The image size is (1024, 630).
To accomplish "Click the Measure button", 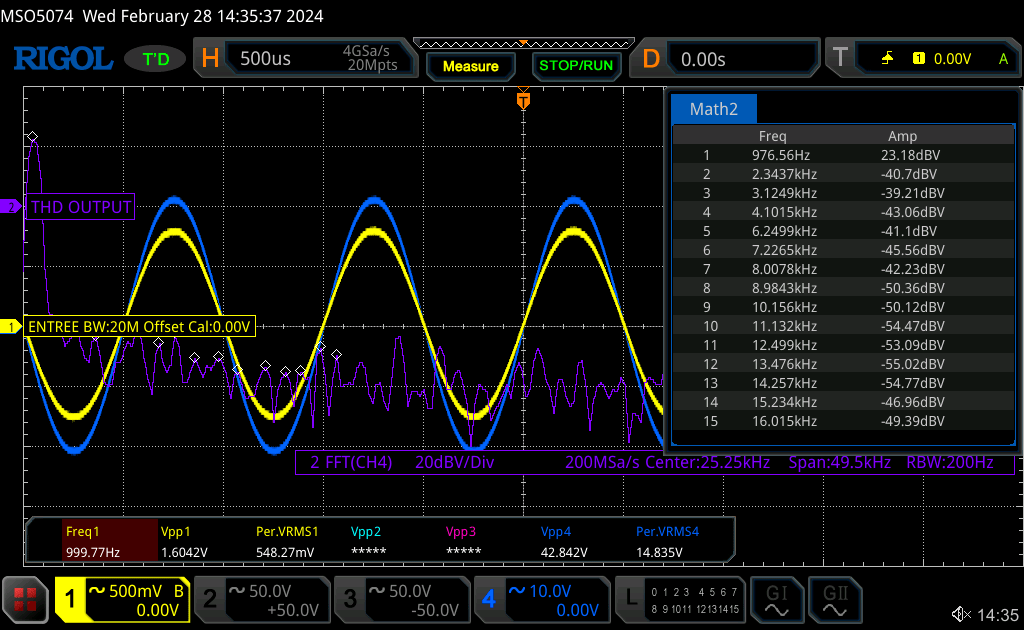I will point(470,66).
